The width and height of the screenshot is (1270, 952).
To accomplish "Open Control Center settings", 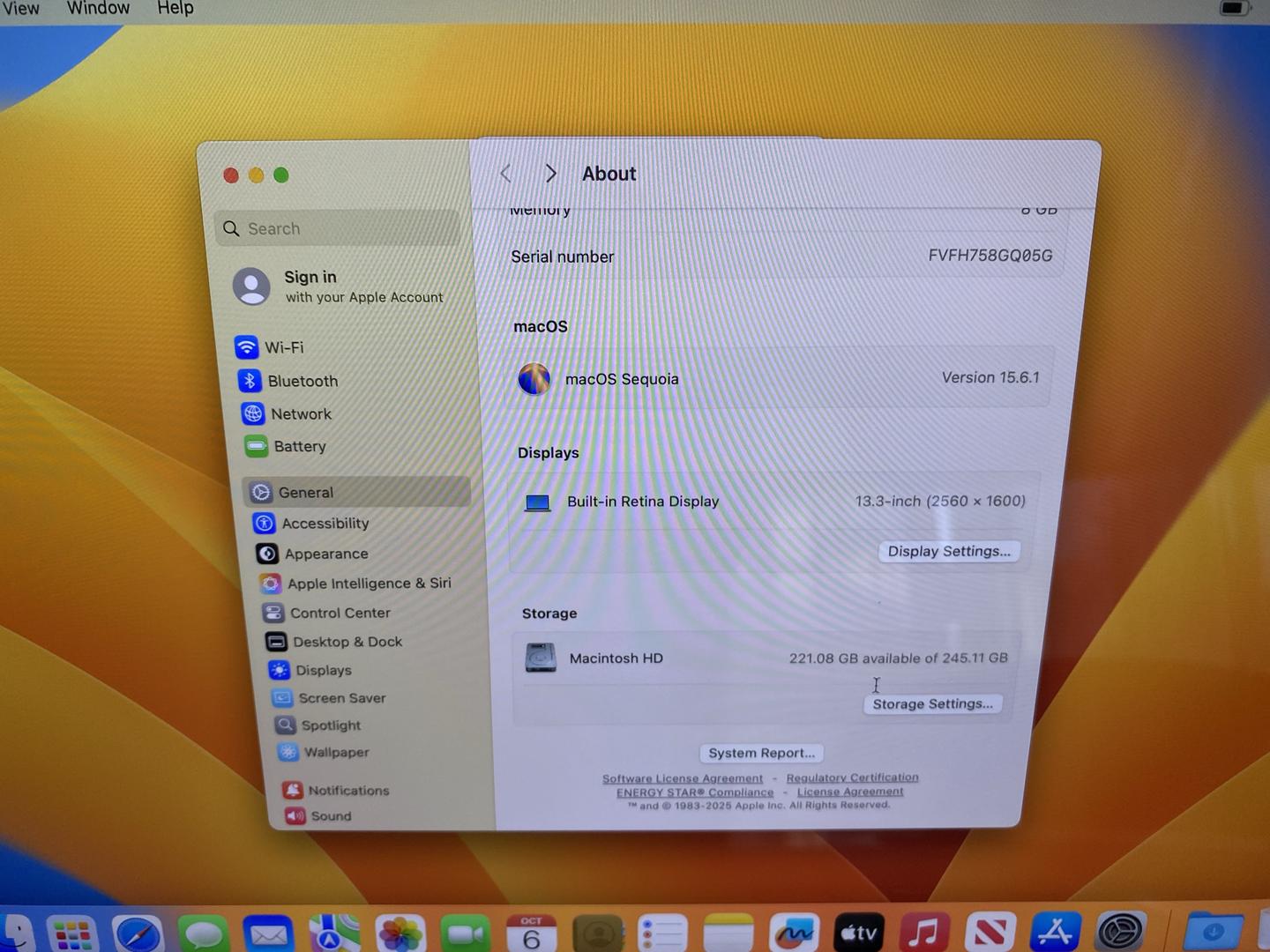I will pos(339,613).
